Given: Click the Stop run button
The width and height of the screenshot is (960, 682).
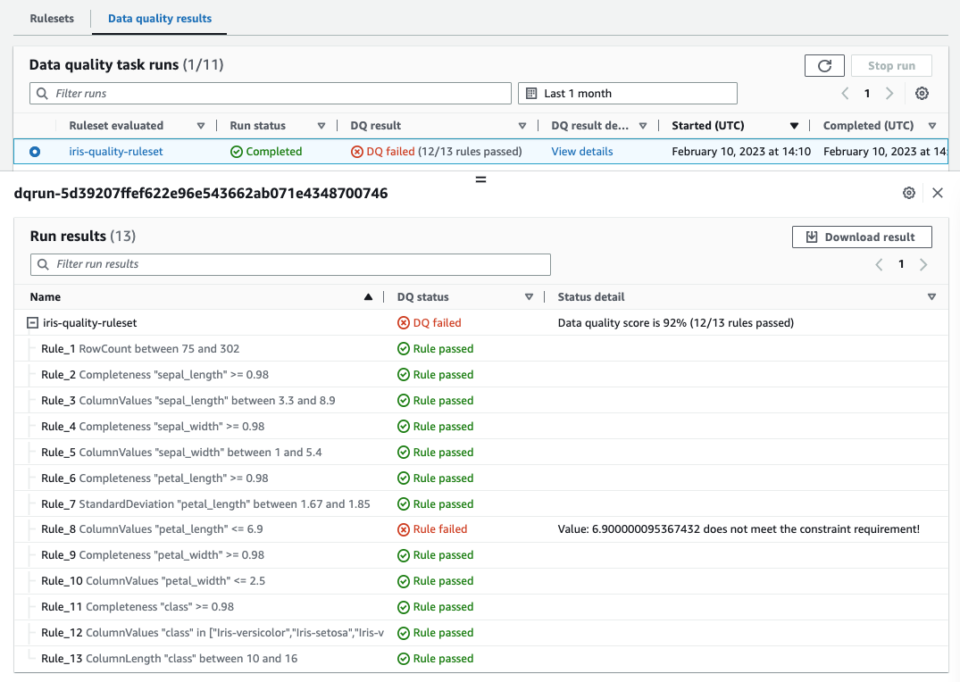Looking at the screenshot, I should click(891, 65).
